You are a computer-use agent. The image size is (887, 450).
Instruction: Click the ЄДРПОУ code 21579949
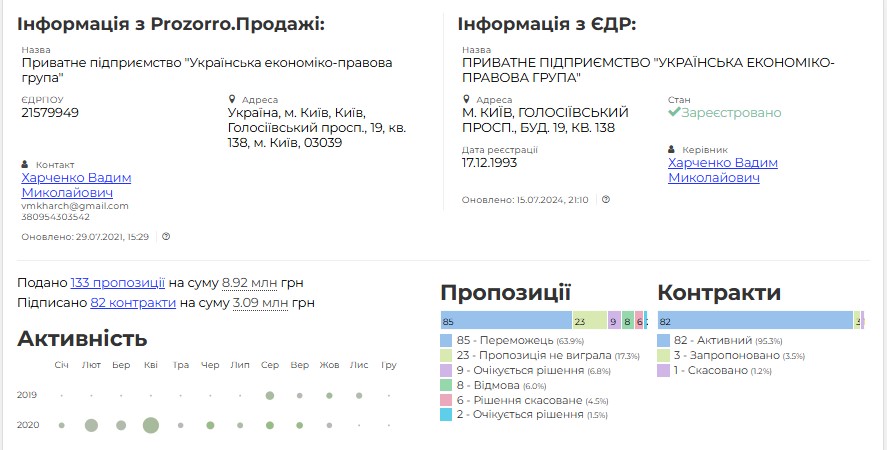50,113
